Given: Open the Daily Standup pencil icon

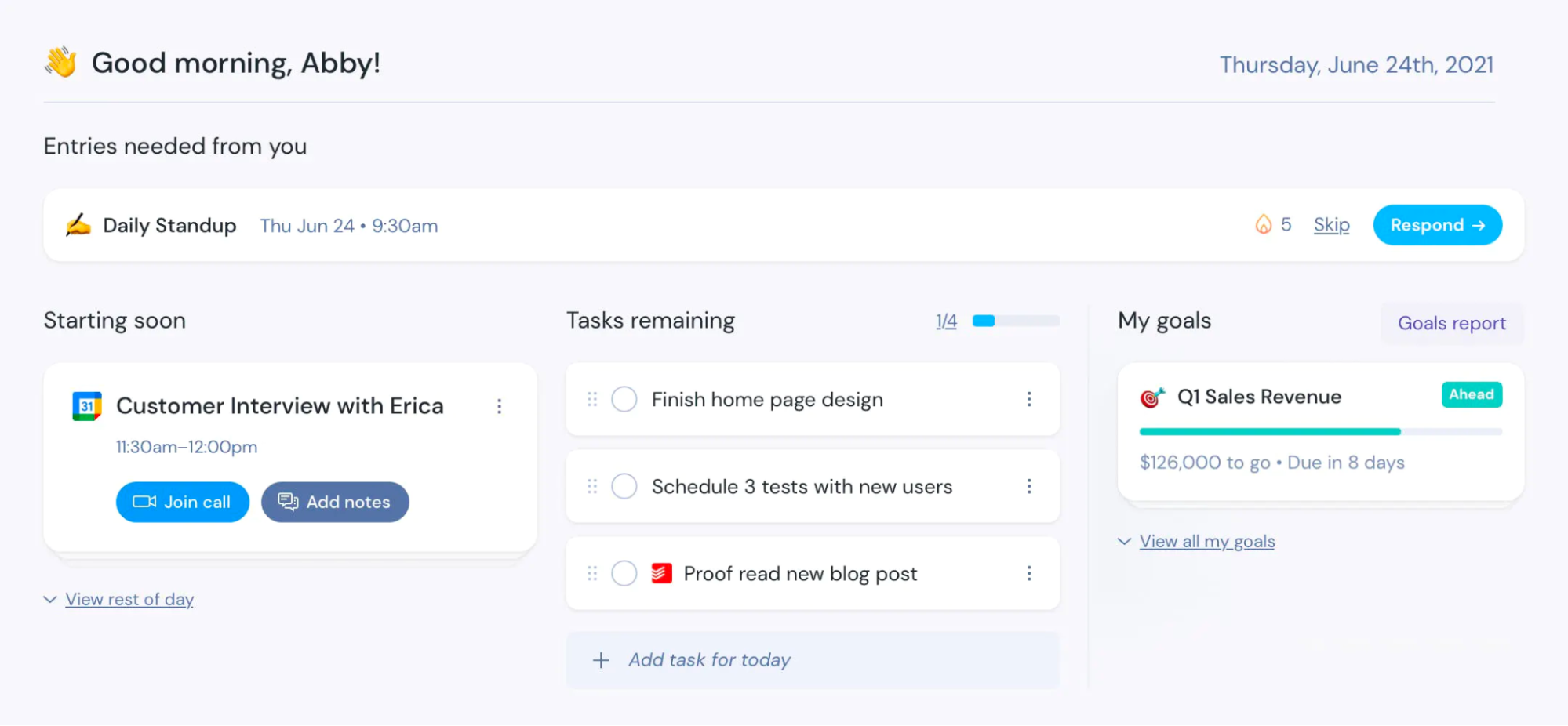Looking at the screenshot, I should pyautogui.click(x=78, y=225).
